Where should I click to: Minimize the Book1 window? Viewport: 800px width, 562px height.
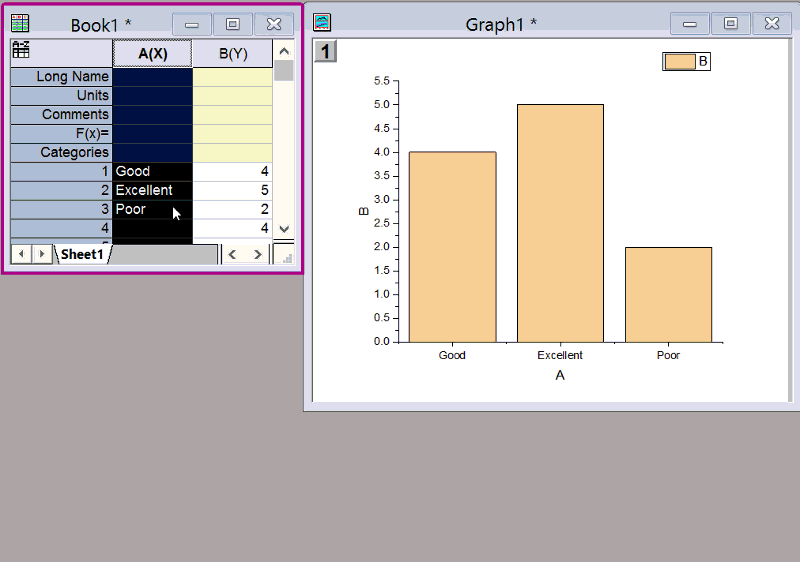coord(192,24)
